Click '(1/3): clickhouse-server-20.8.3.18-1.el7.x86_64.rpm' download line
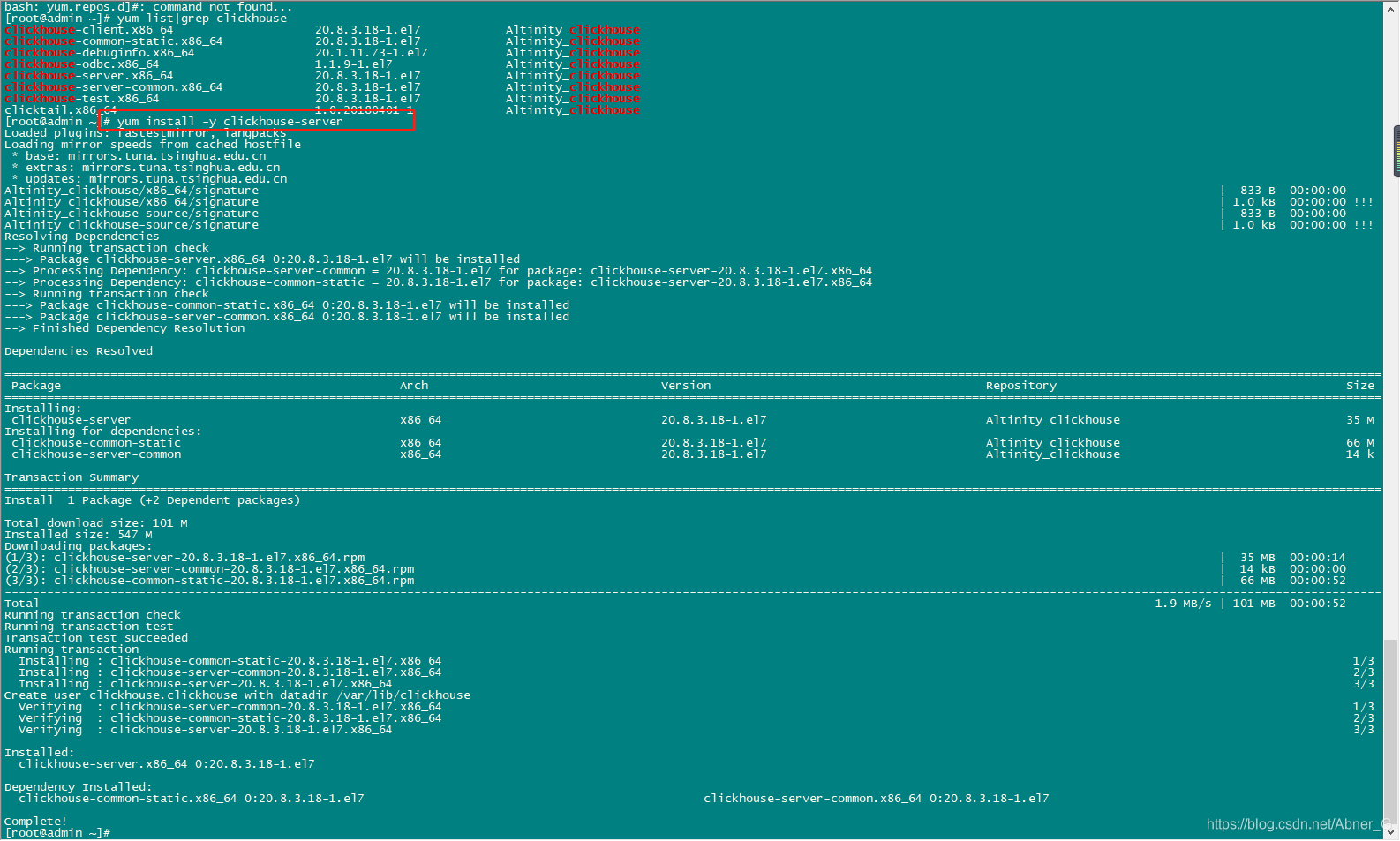Viewport: 1400px width, 841px height. point(184,557)
